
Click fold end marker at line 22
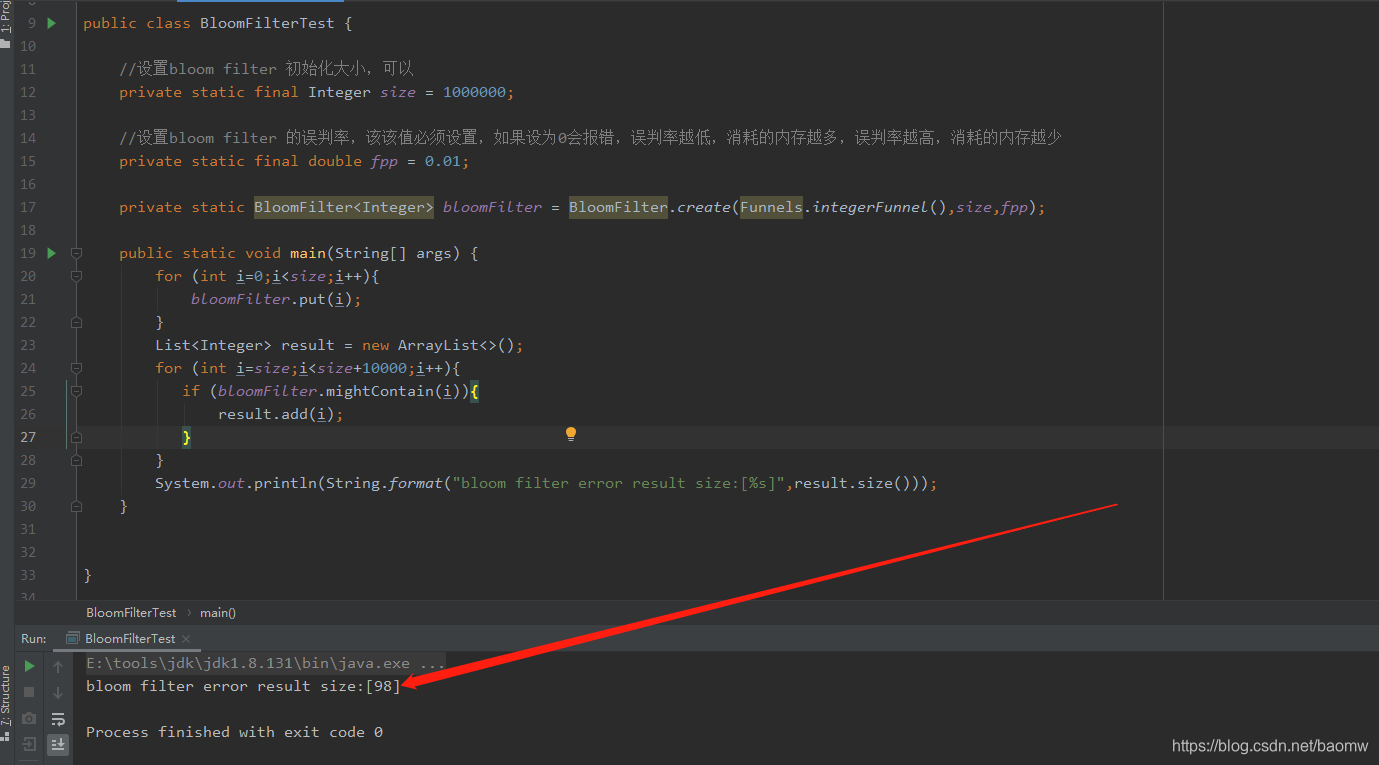[x=76, y=322]
